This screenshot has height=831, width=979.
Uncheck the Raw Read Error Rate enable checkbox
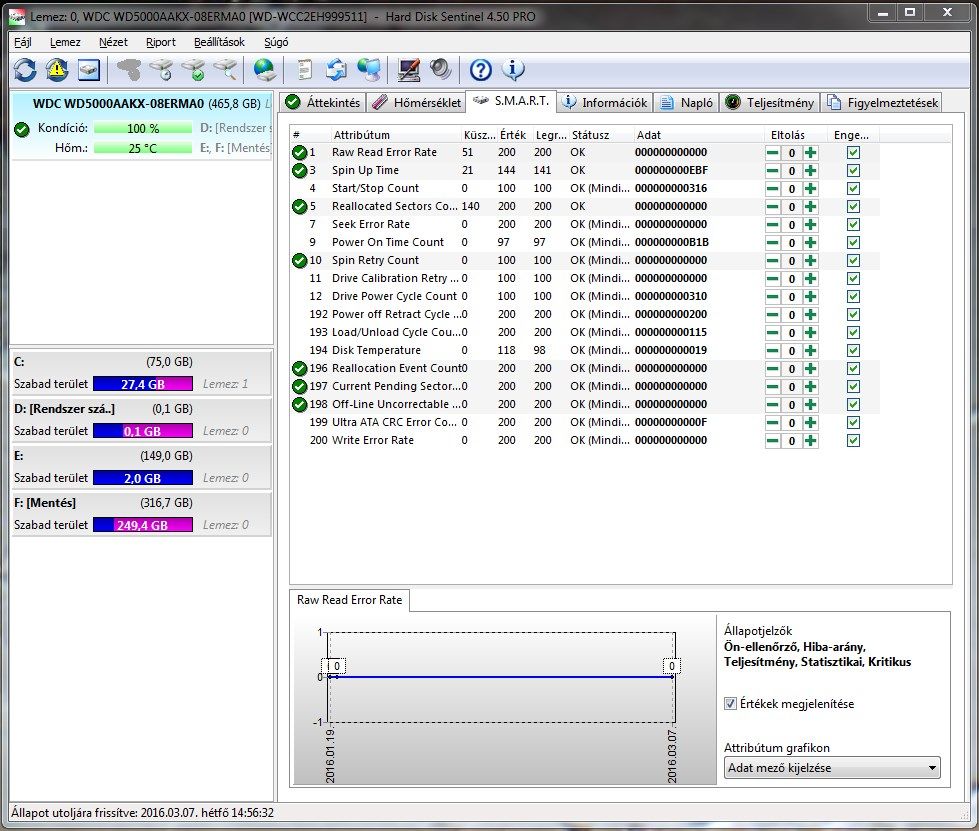pos(853,152)
